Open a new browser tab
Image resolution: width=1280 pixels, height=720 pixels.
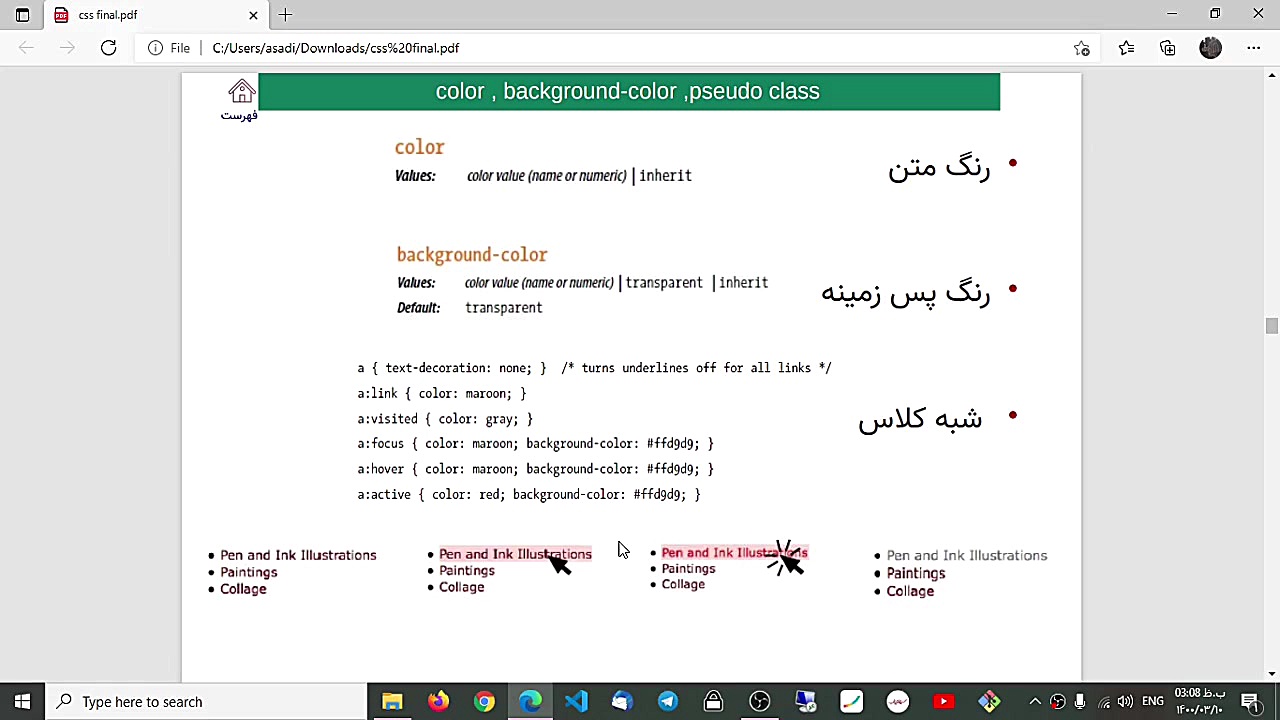point(286,14)
